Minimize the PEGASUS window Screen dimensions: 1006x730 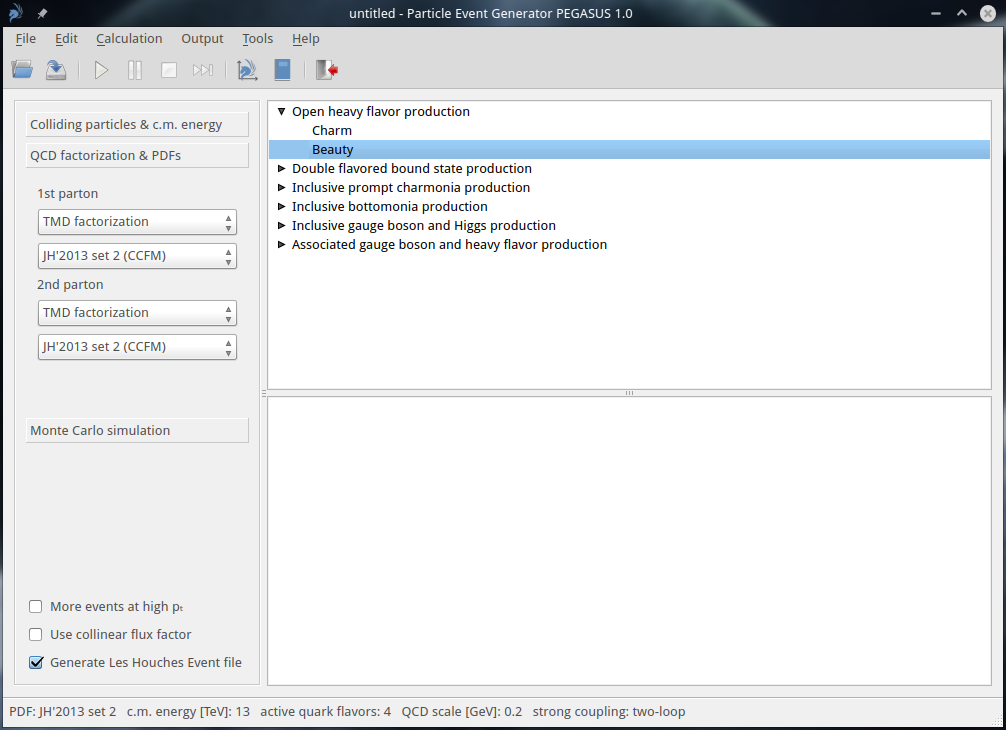[936, 13]
